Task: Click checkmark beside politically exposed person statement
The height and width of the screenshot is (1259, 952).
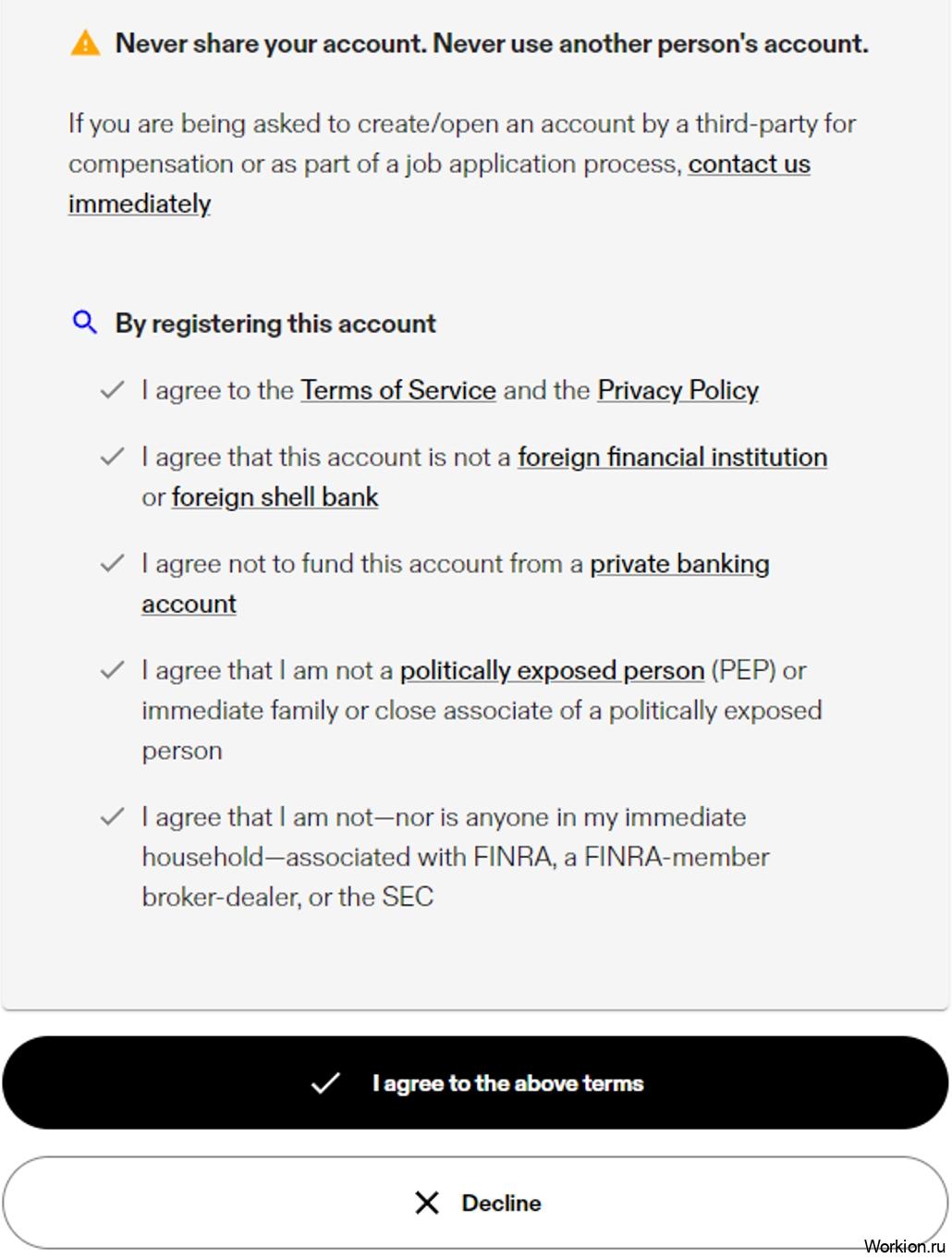Action: pos(112,669)
